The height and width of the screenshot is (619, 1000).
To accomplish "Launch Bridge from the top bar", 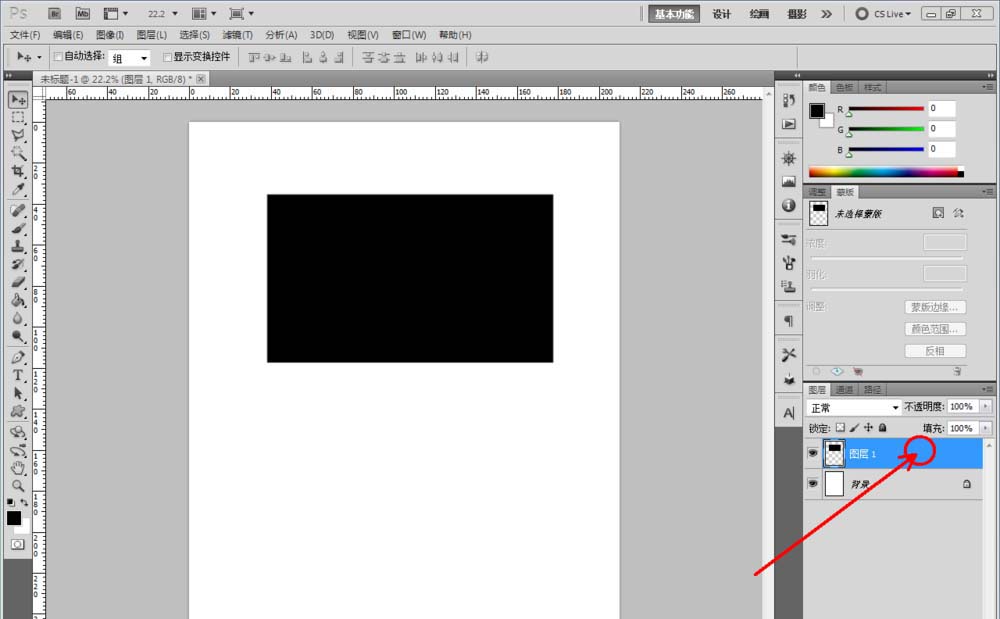I will point(54,13).
